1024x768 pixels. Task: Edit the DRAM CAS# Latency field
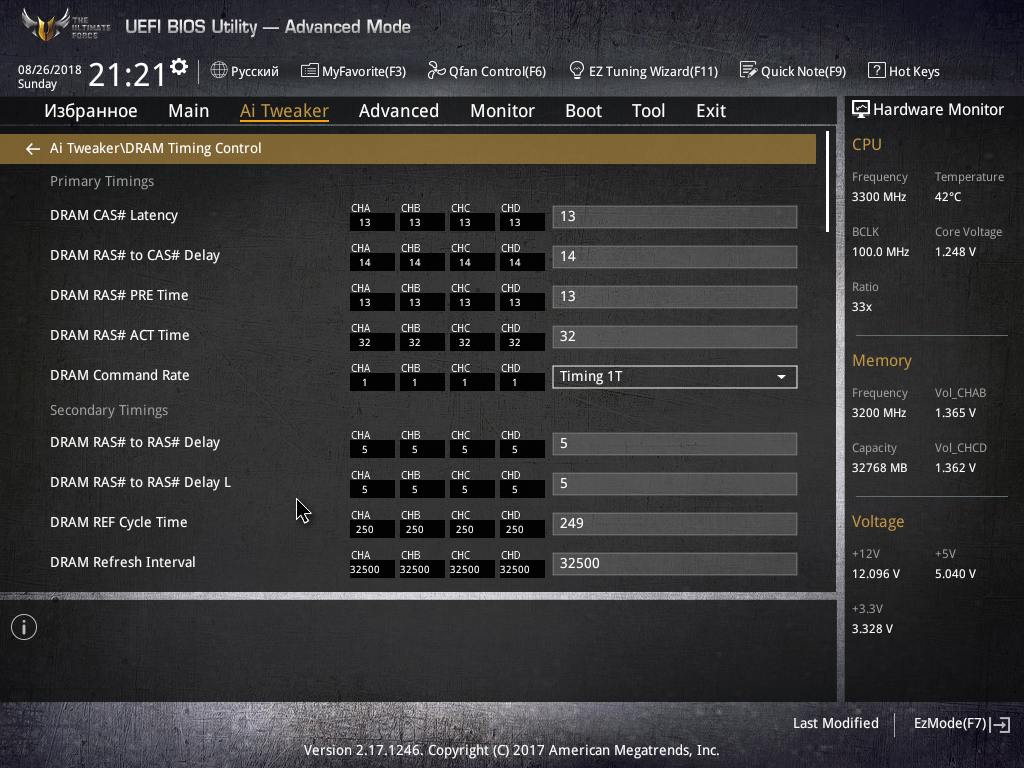[x=675, y=217]
